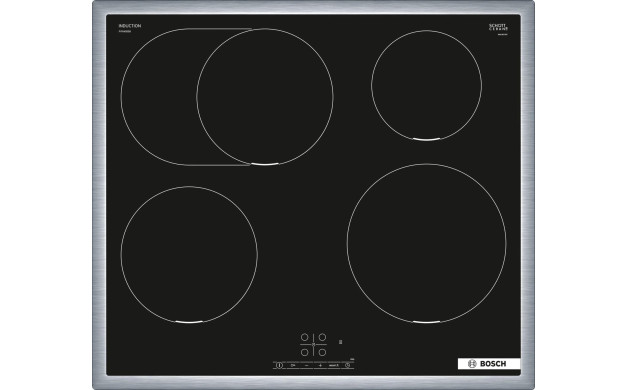Screen dimensions: 626x390
Task: Click the center cross of zone selector
Action: click(x=313, y=344)
